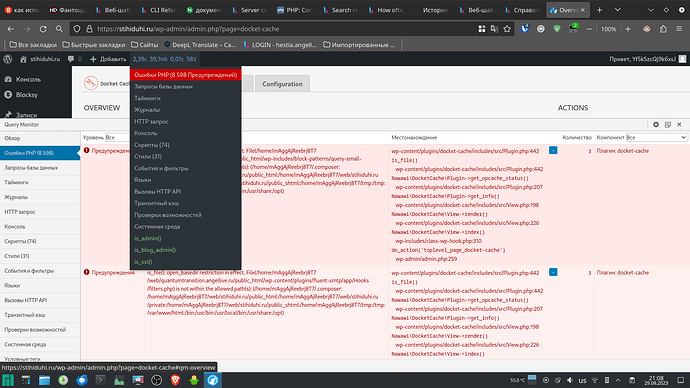
Task: Expand the list all tabs chevron
Action: 617,10
